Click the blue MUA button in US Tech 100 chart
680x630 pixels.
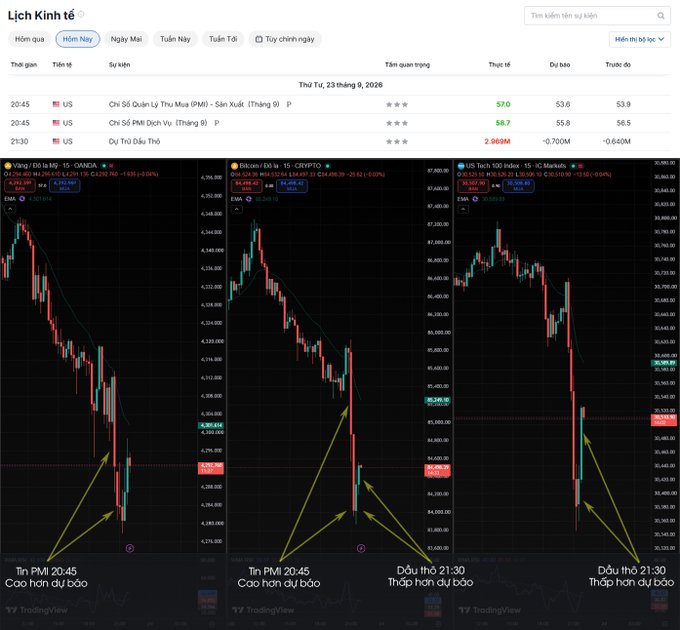pyautogui.click(x=518, y=186)
